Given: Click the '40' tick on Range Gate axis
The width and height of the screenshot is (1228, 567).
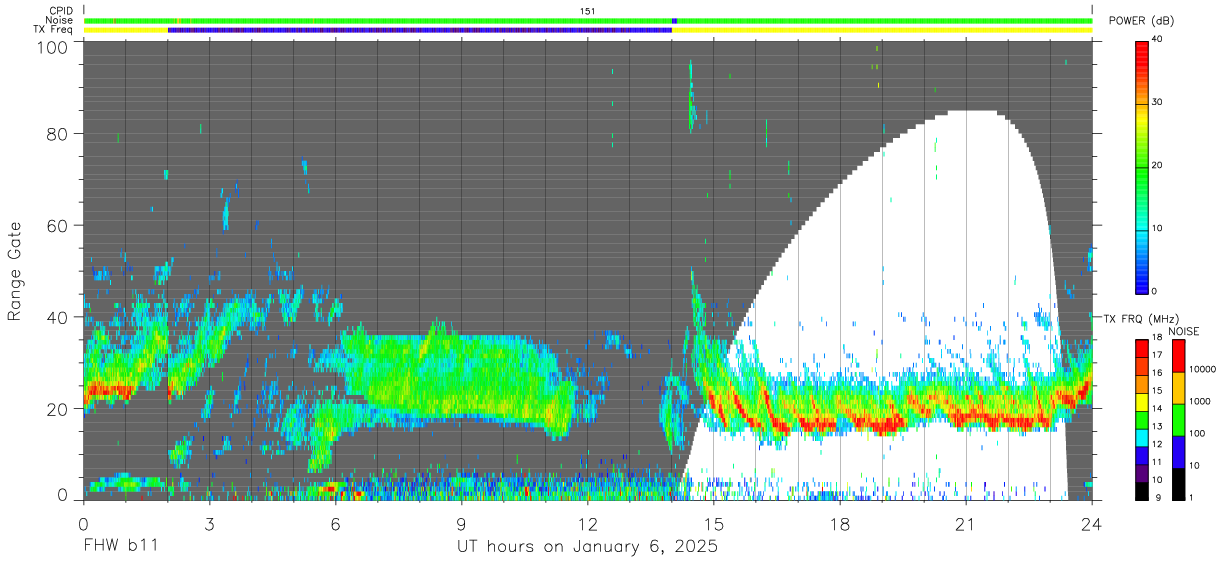Looking at the screenshot, I should click(57, 317).
